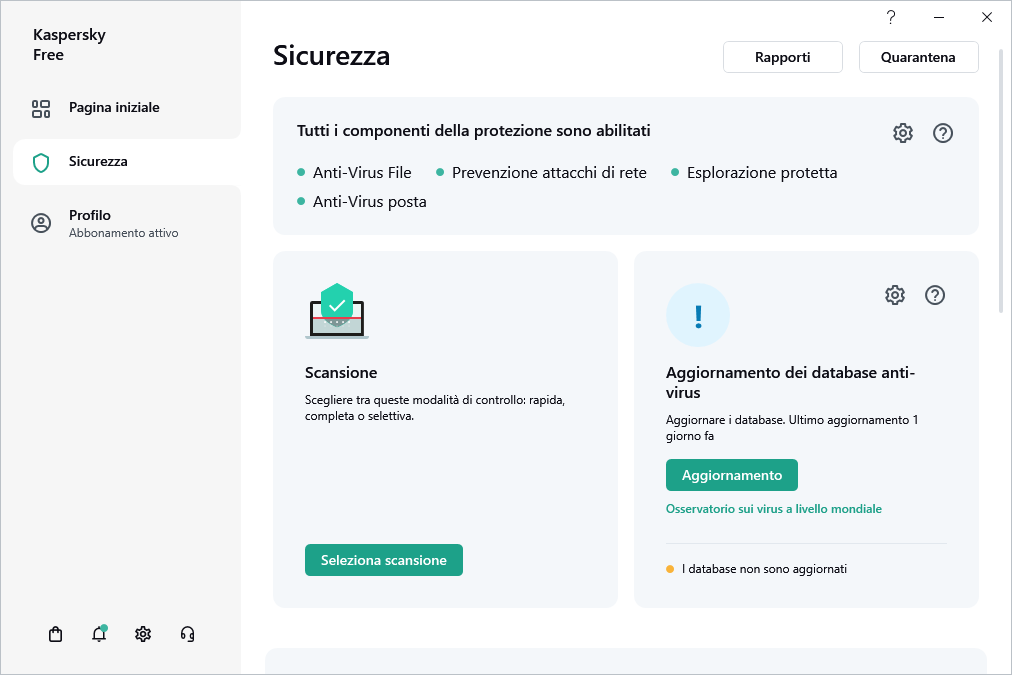Select the Sicurezza sidebar tab
Image resolution: width=1012 pixels, height=675 pixels.
click(x=97, y=162)
